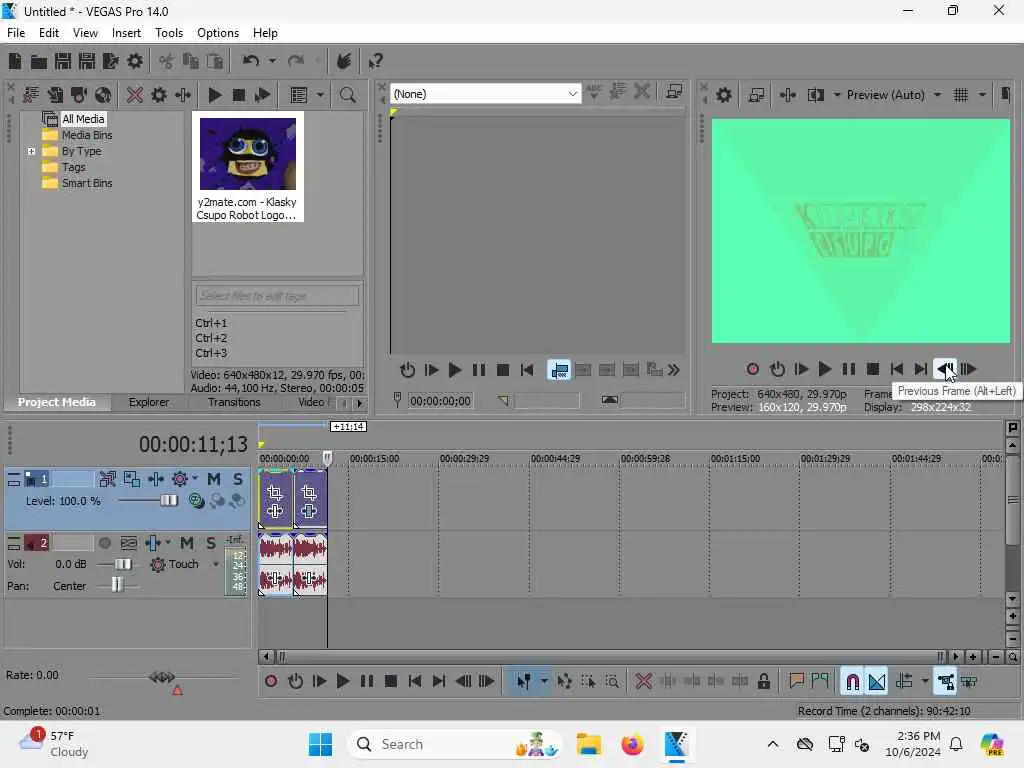
Task: Click Undo arrow in main toolbar
Action: pyautogui.click(x=251, y=61)
